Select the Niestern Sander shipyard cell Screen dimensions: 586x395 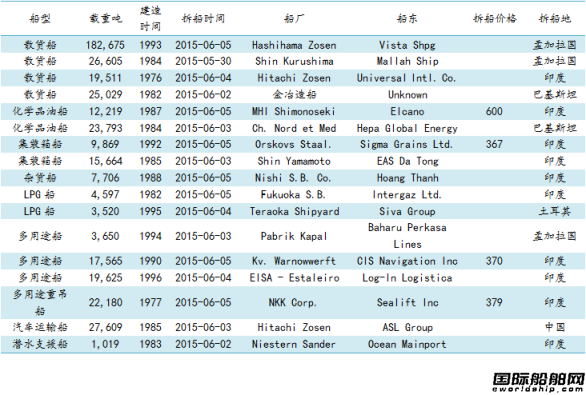[x=293, y=344]
